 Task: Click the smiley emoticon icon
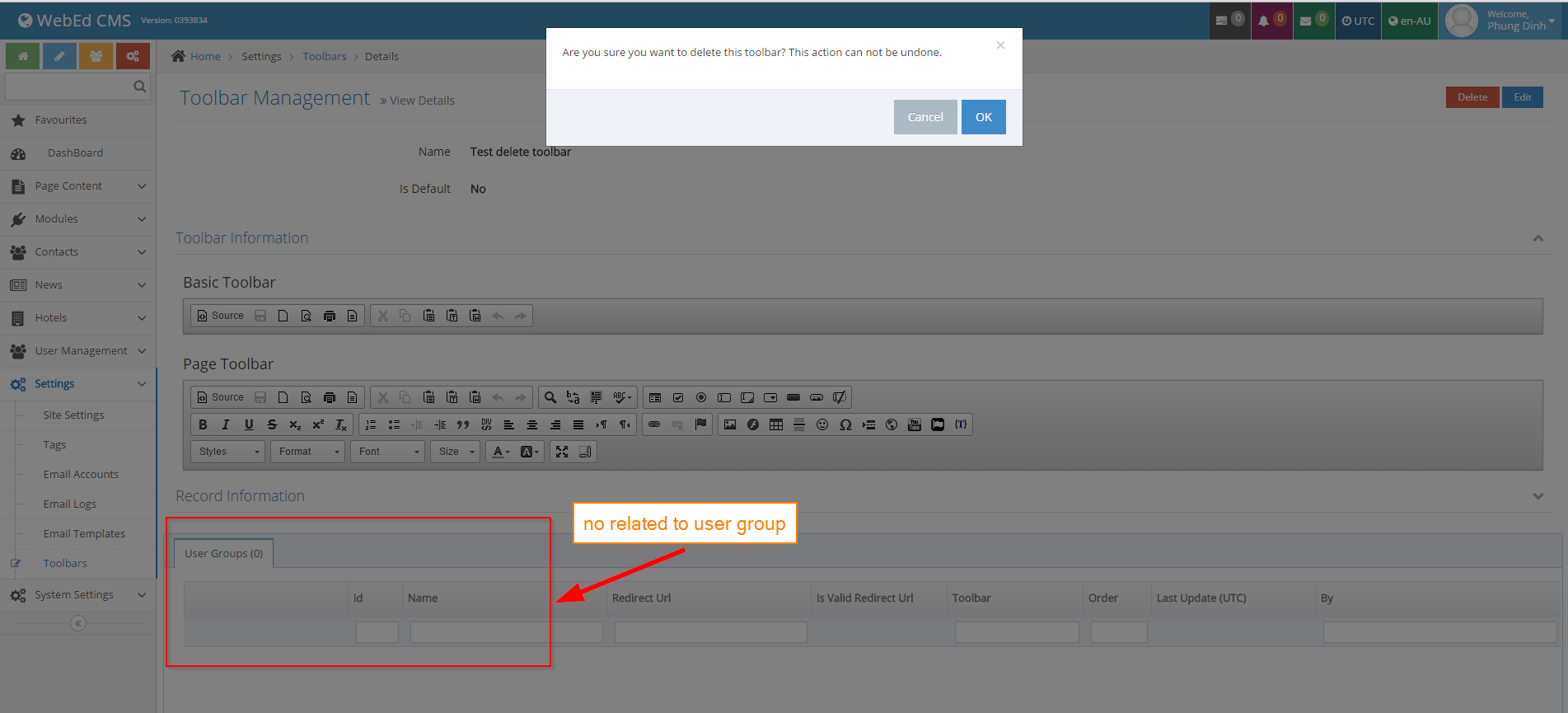(x=822, y=425)
